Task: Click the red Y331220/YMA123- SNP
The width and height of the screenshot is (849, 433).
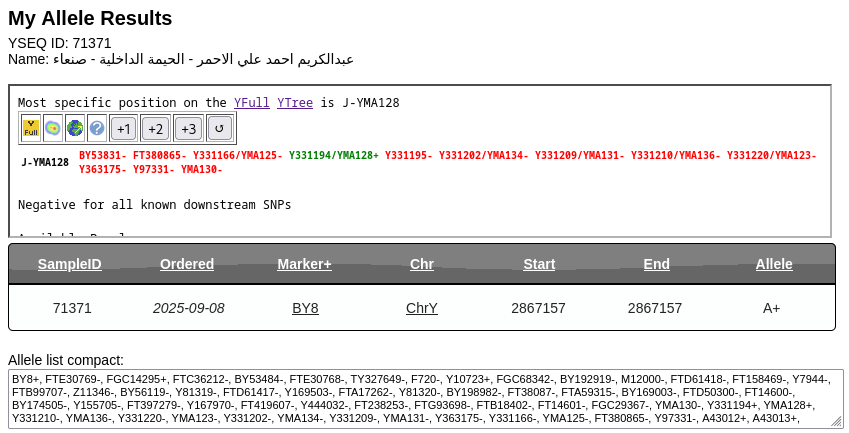Action: (772, 155)
